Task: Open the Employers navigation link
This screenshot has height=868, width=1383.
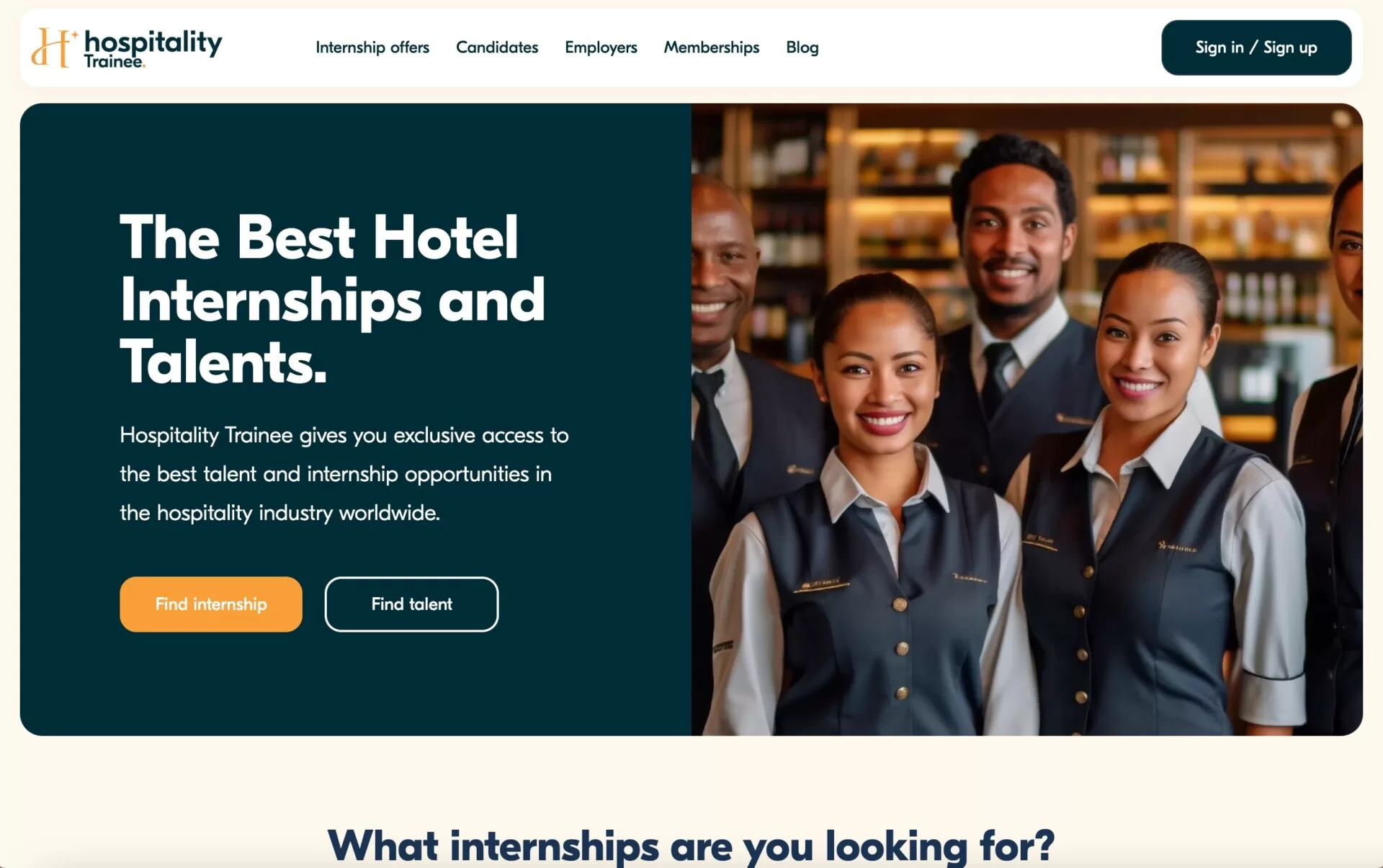Action: click(601, 48)
